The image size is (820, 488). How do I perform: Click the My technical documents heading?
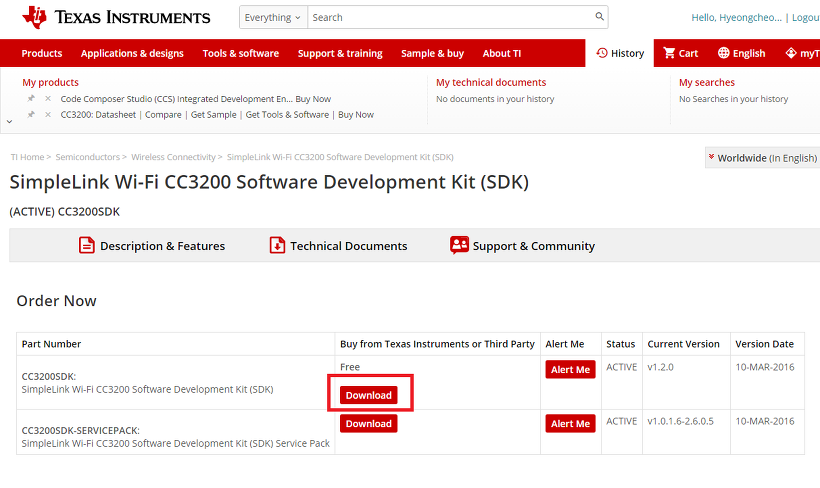pyautogui.click(x=491, y=82)
